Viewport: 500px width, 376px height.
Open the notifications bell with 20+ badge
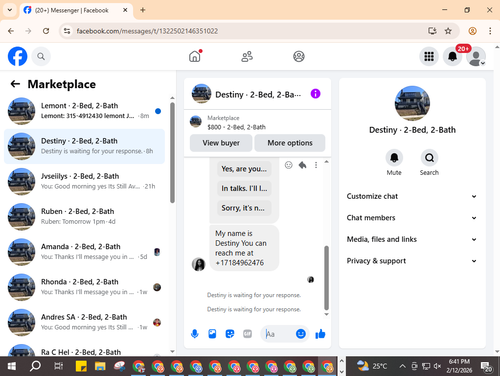point(453,56)
